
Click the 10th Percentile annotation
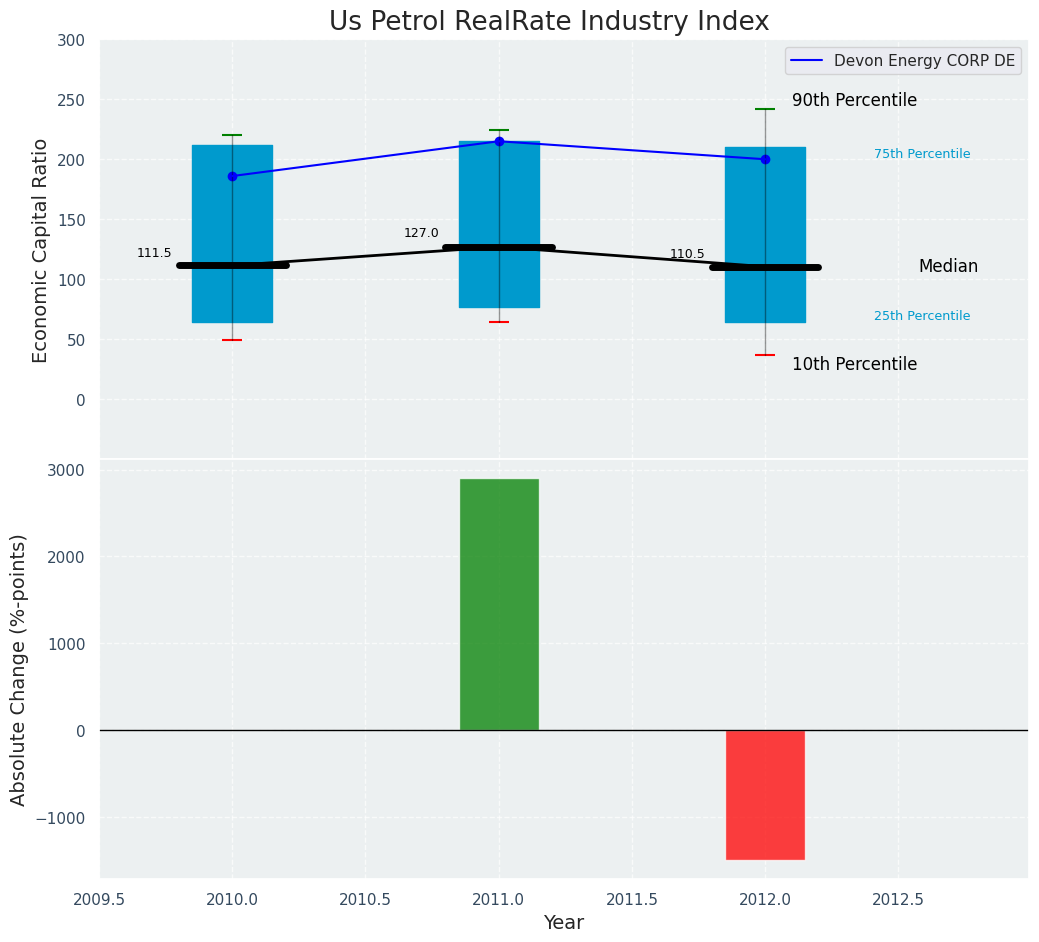click(x=854, y=364)
